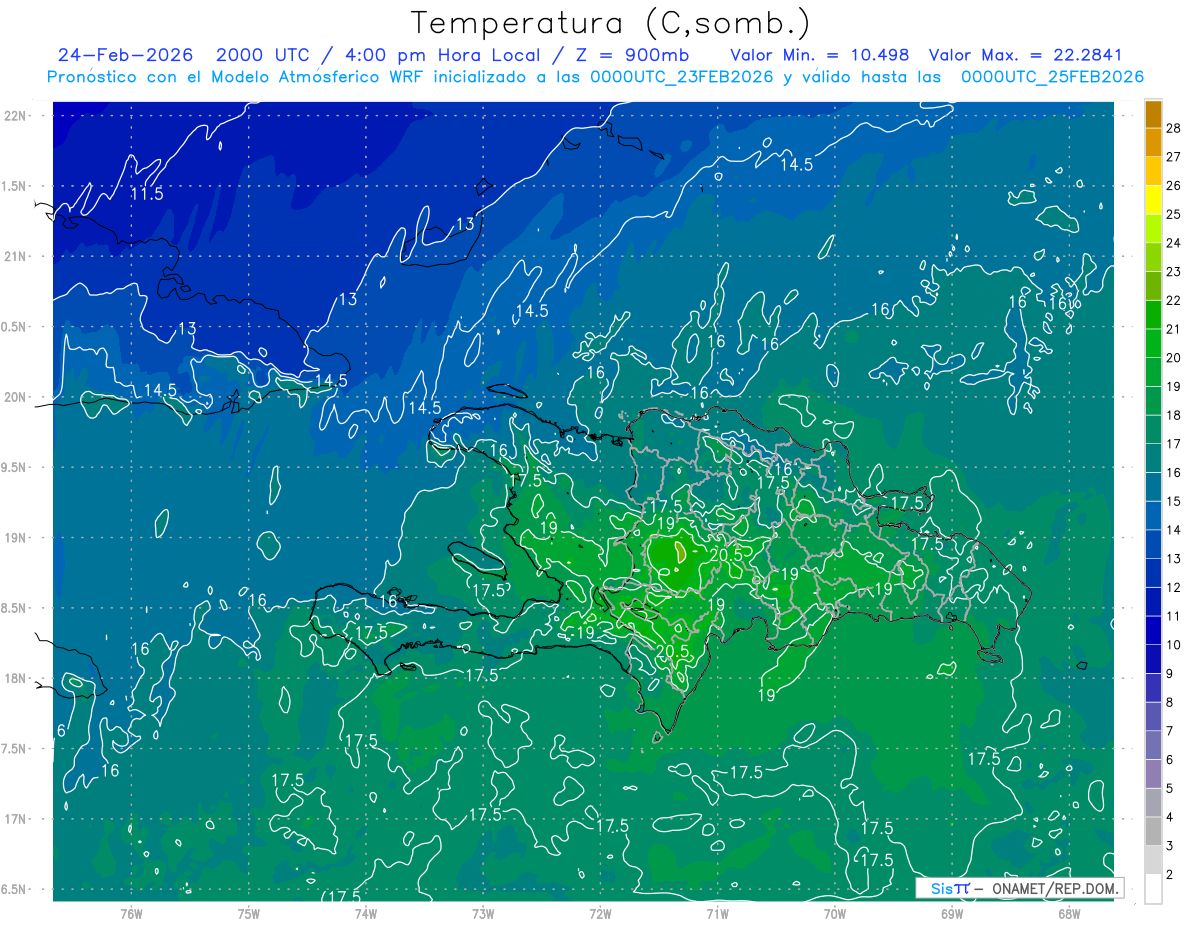
Task: Select the date text "24-Feb-2026"
Action: click(125, 55)
